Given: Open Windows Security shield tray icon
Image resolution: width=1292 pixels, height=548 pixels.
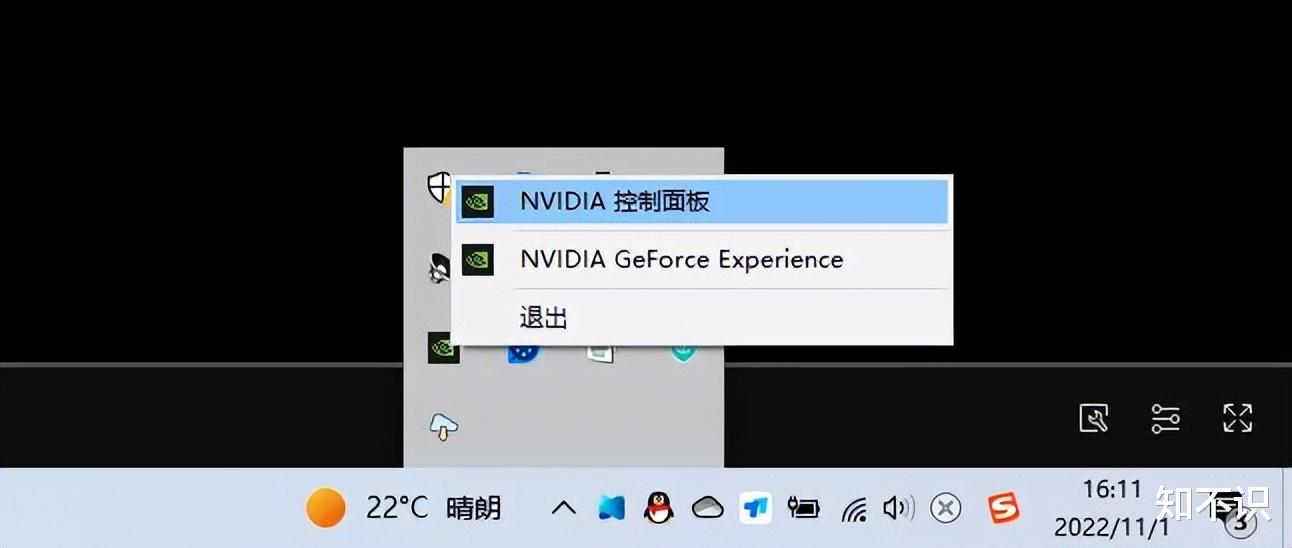Looking at the screenshot, I should (440, 186).
